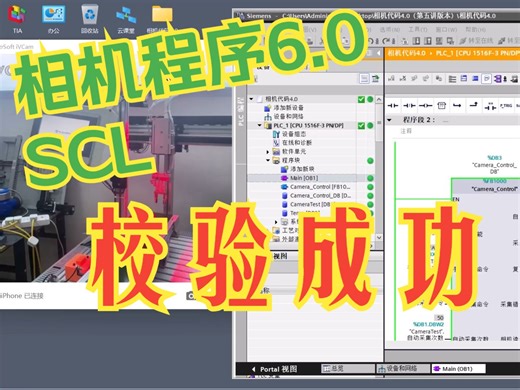
Task: Click the 注释 comment field
Action: pyautogui.click(x=406, y=131)
